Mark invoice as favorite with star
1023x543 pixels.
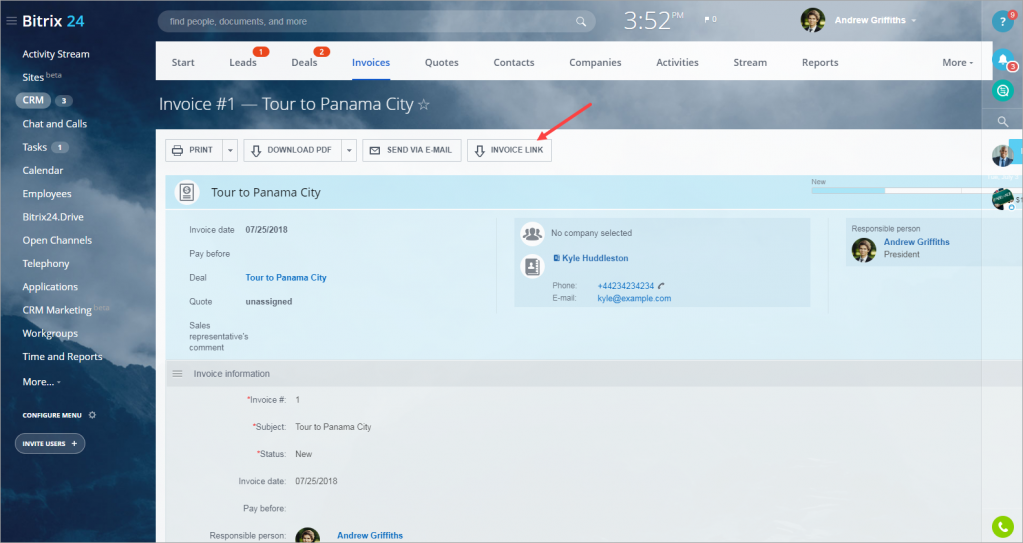pos(424,104)
